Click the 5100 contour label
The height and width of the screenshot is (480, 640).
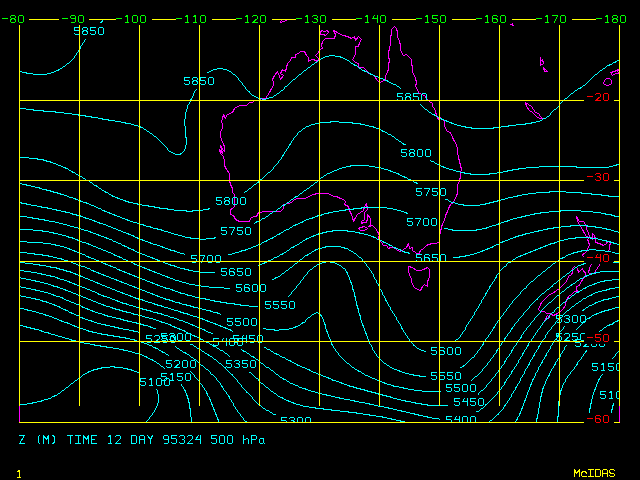coord(155,383)
